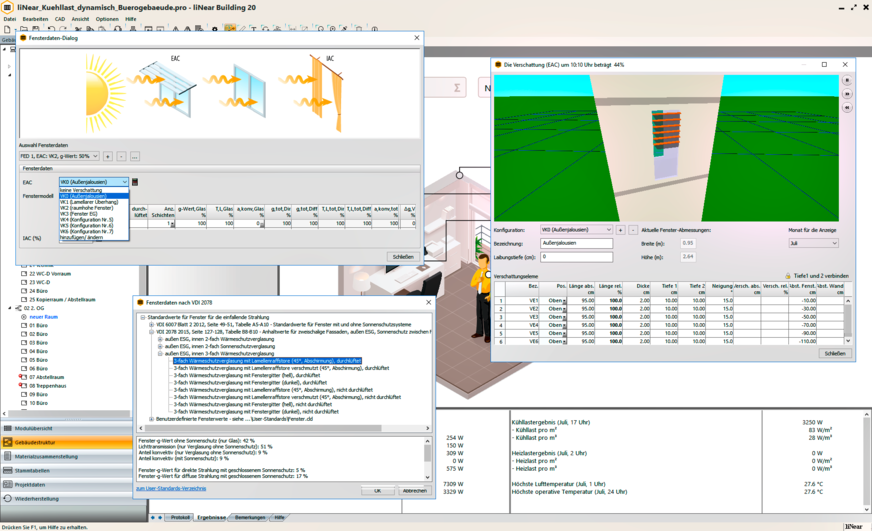Click the neuer Raum icon in tree

(x=24, y=316)
